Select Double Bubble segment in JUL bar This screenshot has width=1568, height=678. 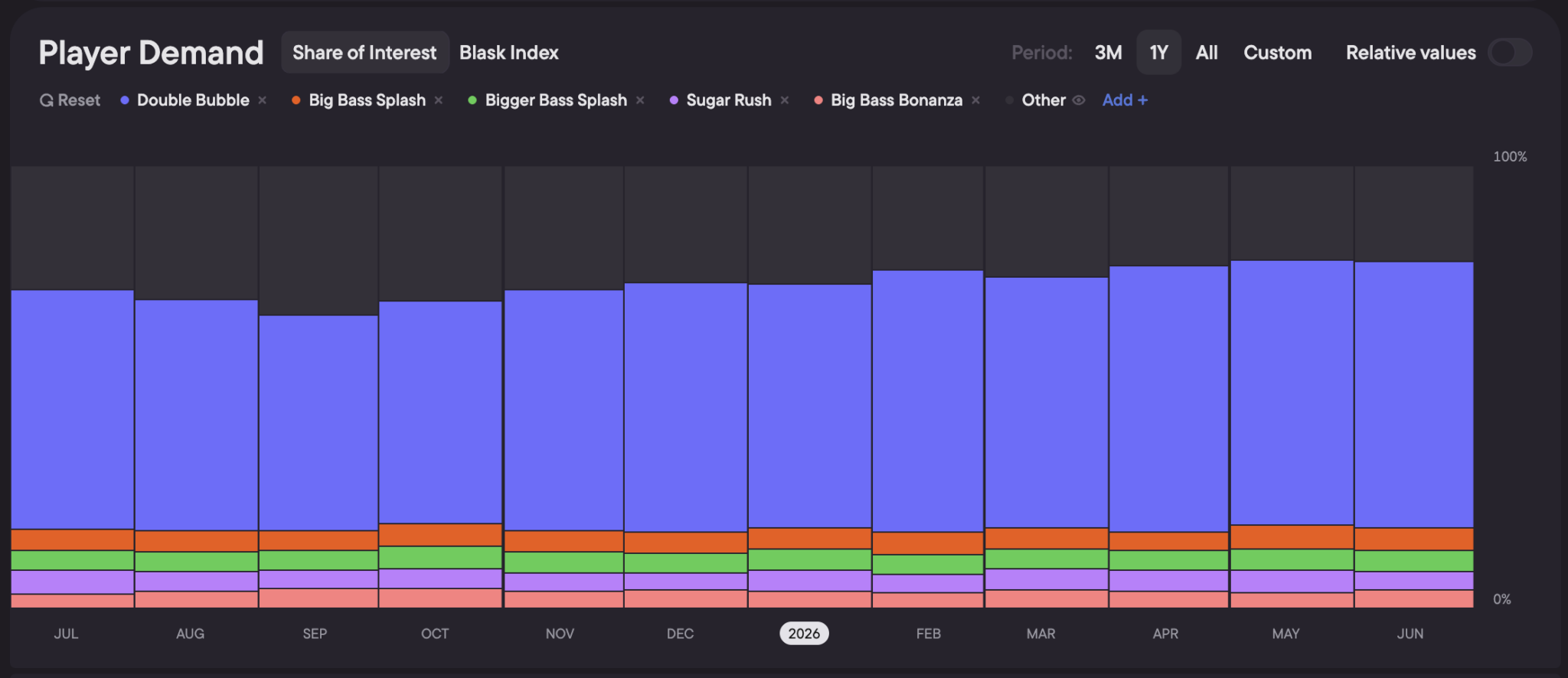click(x=73, y=409)
